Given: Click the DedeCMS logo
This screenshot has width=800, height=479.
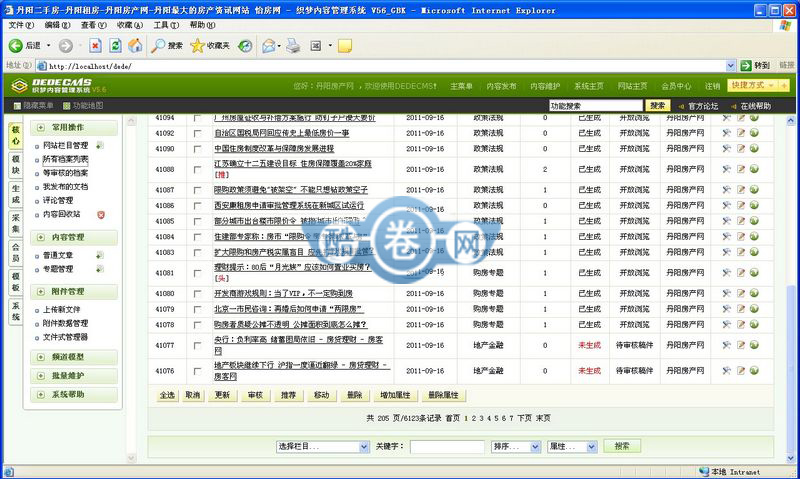Looking at the screenshot, I should click(x=59, y=85).
